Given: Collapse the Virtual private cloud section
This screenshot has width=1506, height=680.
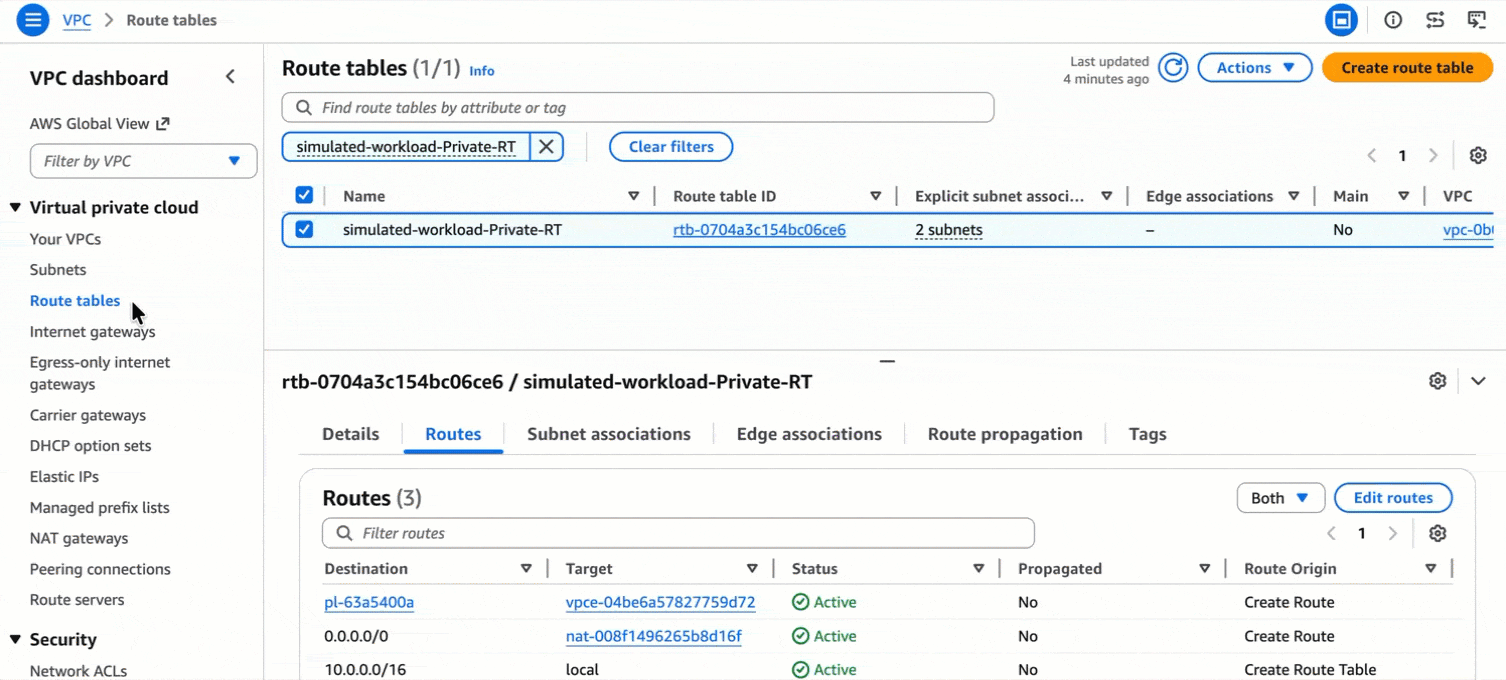Looking at the screenshot, I should click(x=15, y=207).
